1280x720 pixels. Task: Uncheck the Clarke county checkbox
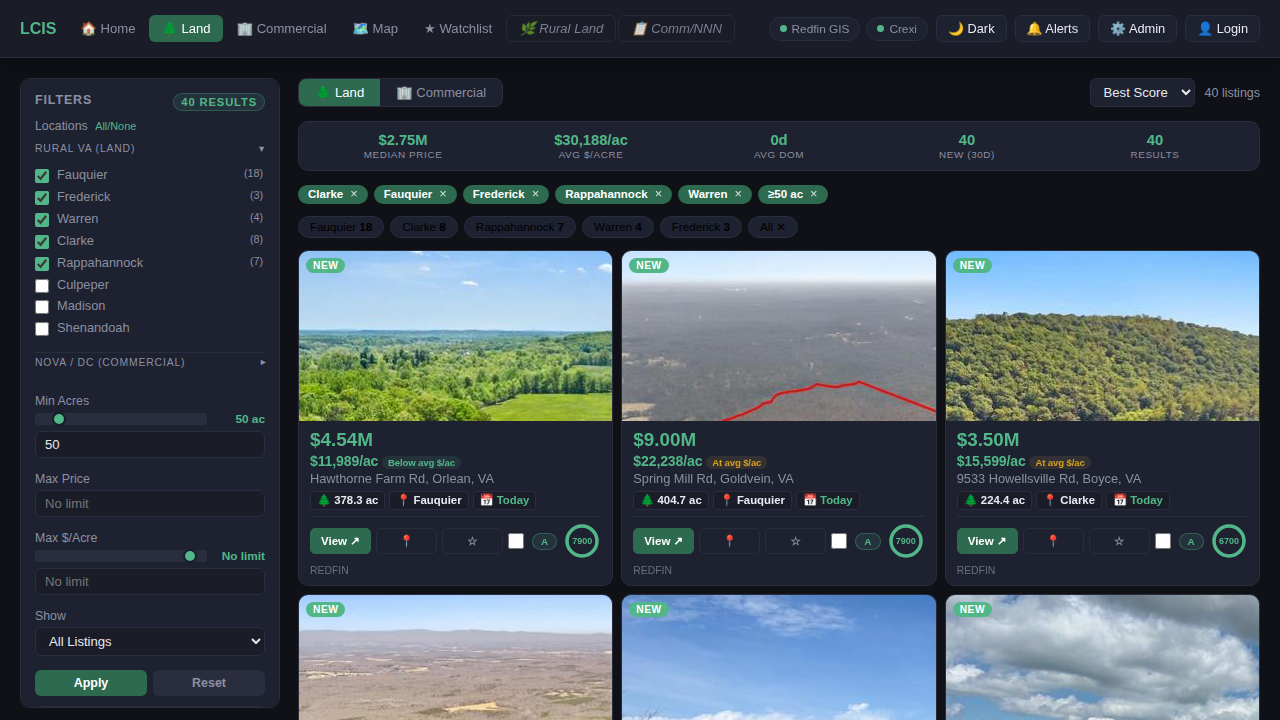(x=42, y=242)
